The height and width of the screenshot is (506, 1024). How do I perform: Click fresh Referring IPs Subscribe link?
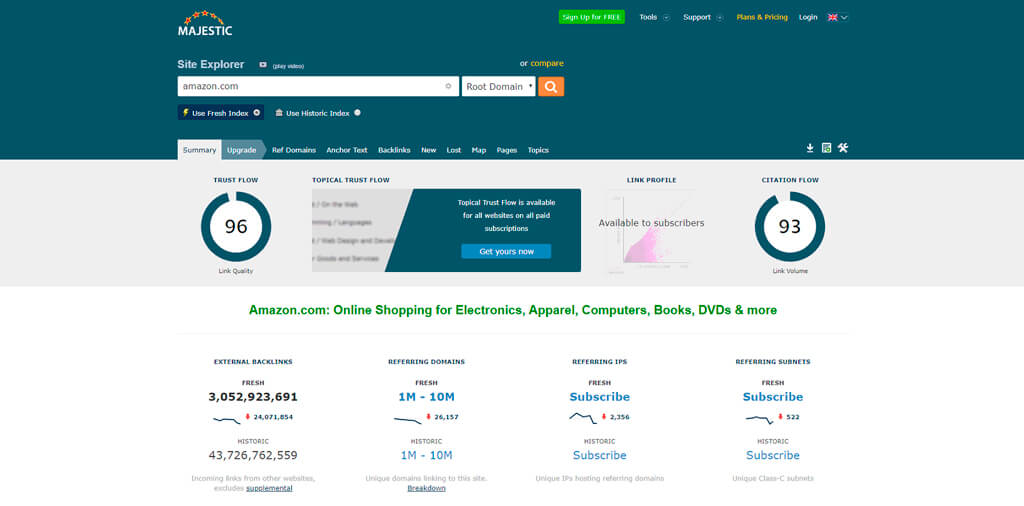click(x=600, y=397)
